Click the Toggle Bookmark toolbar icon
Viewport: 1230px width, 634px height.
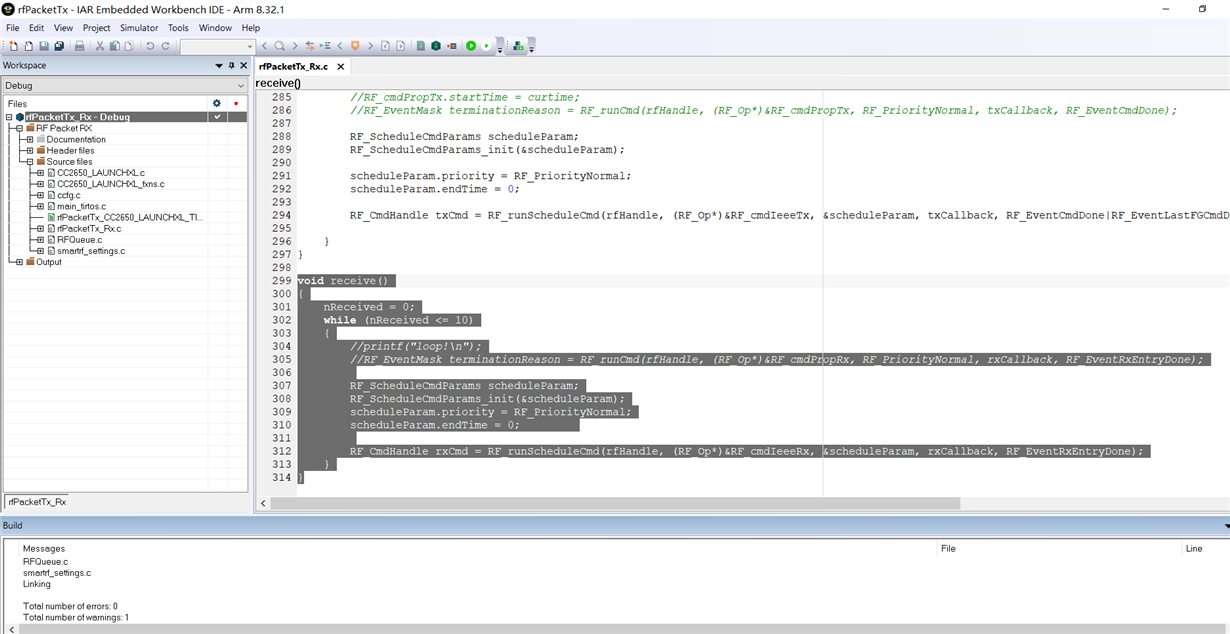(x=355, y=45)
